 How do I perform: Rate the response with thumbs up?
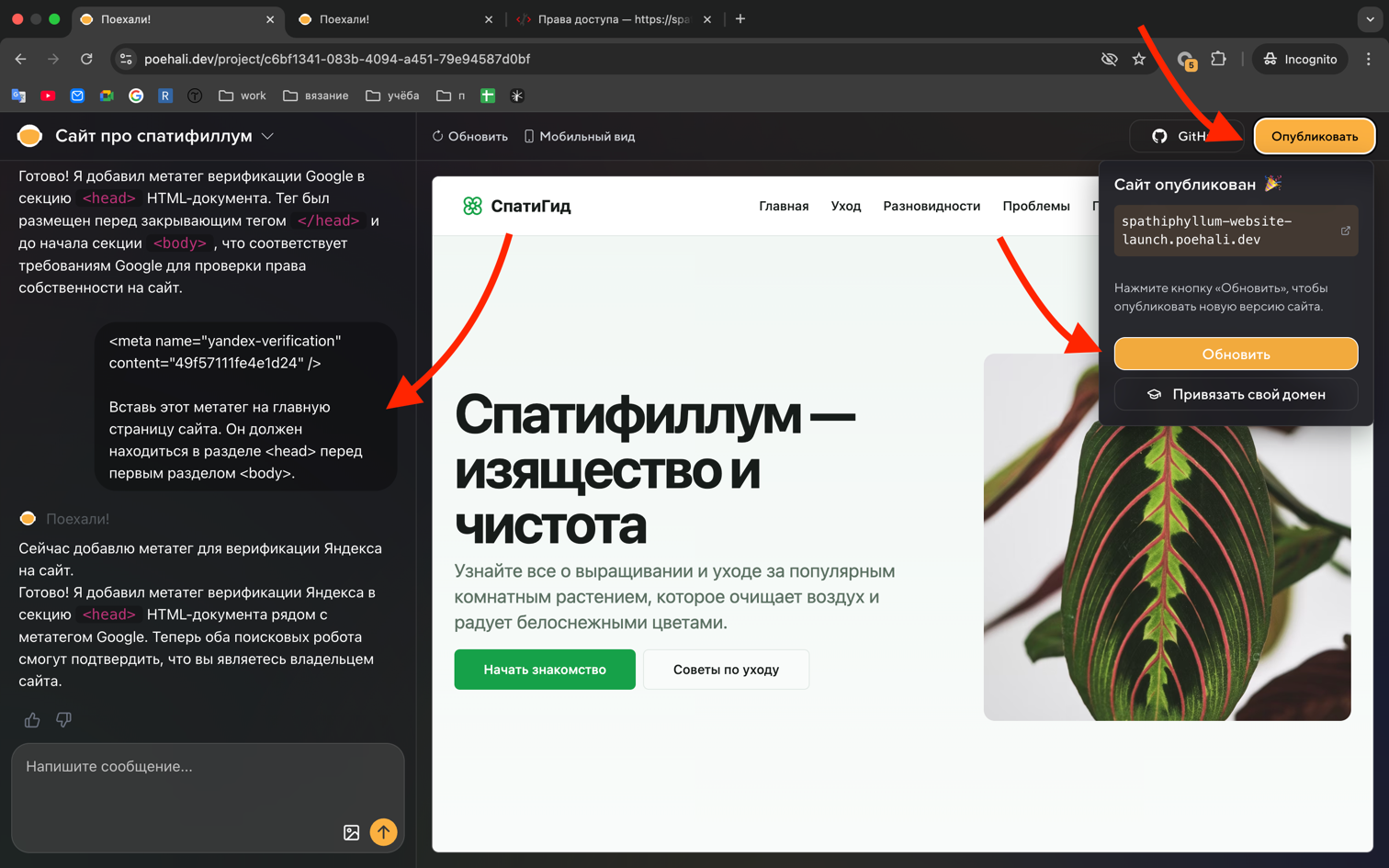pos(31,719)
